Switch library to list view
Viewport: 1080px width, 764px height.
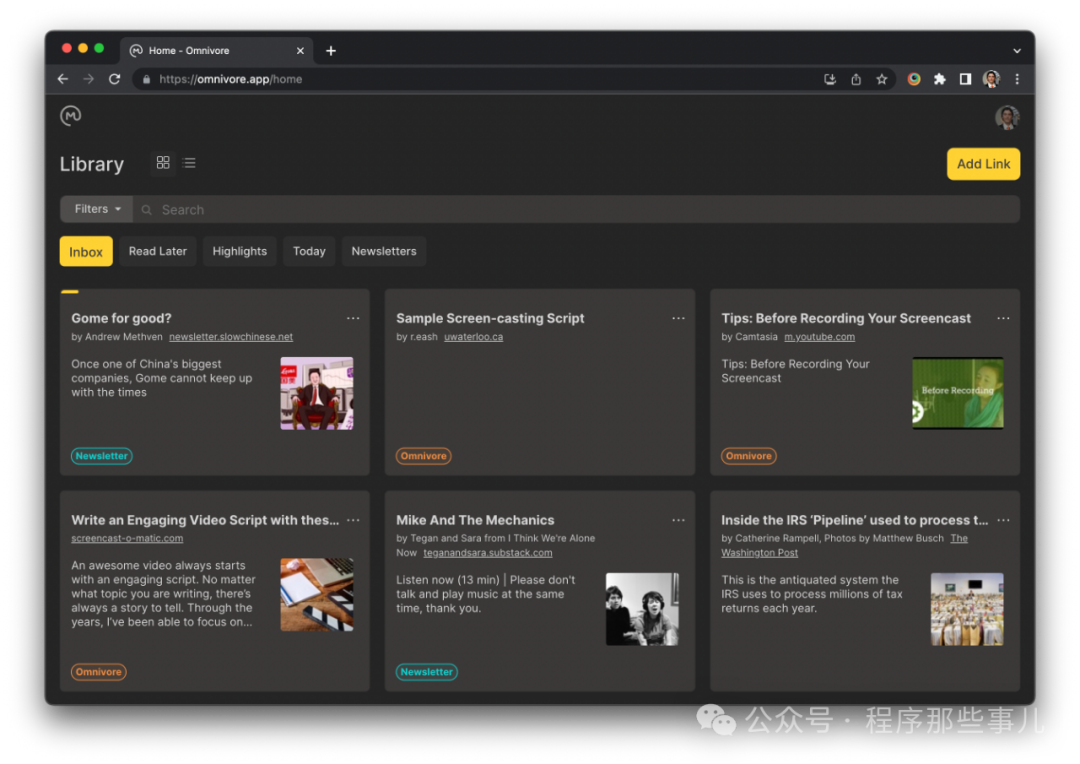pos(189,163)
